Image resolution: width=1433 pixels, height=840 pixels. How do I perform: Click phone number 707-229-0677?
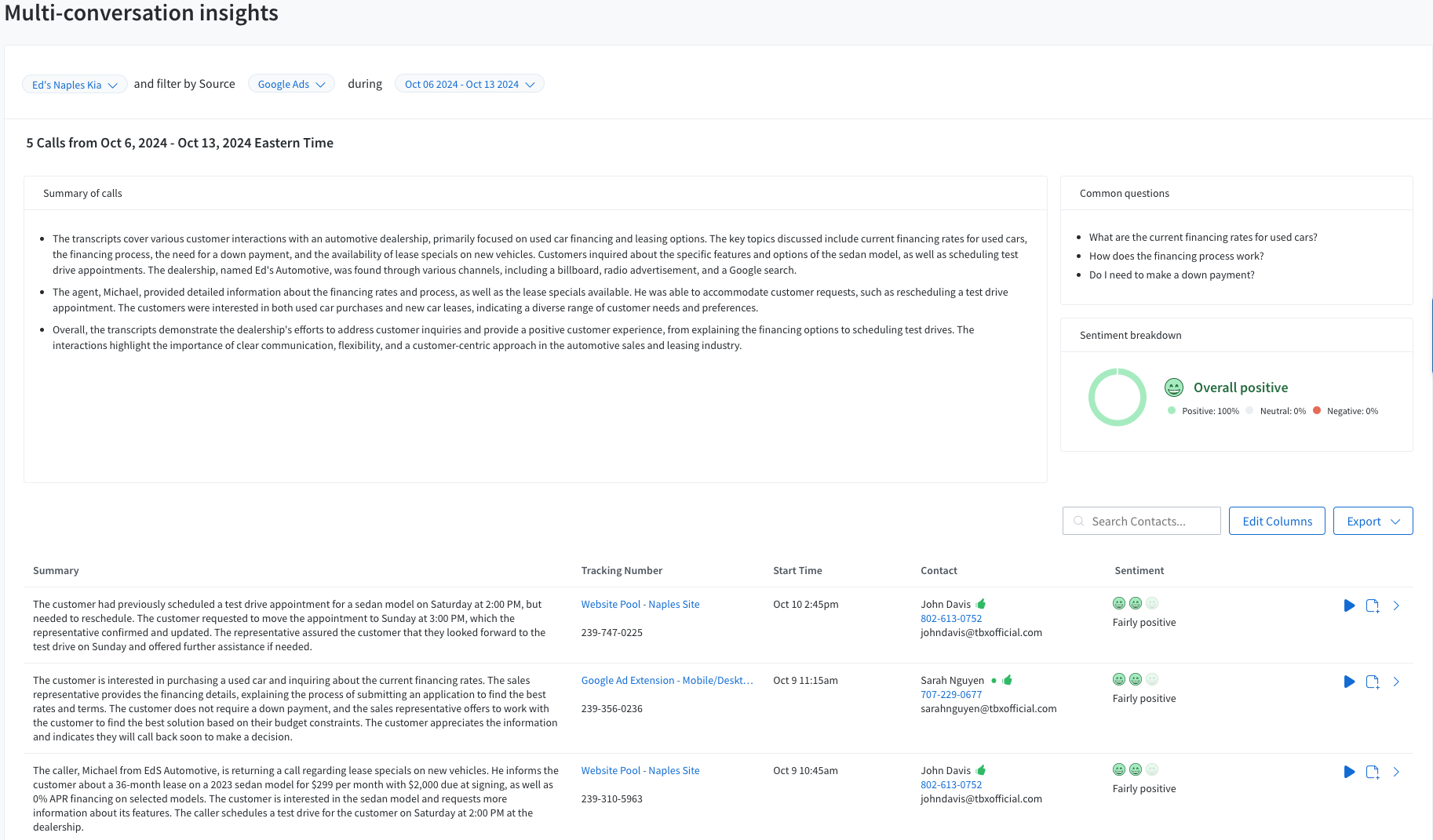[x=951, y=694]
